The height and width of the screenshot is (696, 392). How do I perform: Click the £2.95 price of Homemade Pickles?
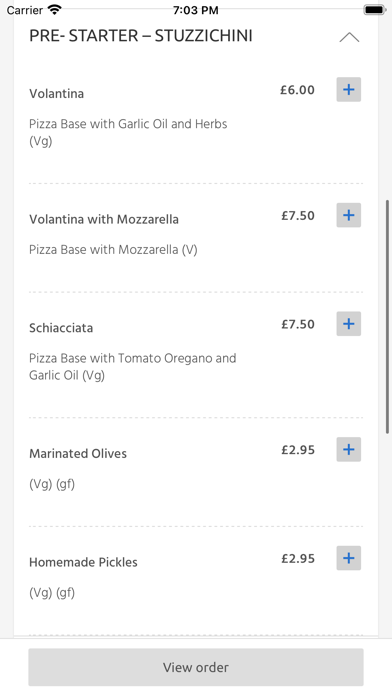point(298,558)
